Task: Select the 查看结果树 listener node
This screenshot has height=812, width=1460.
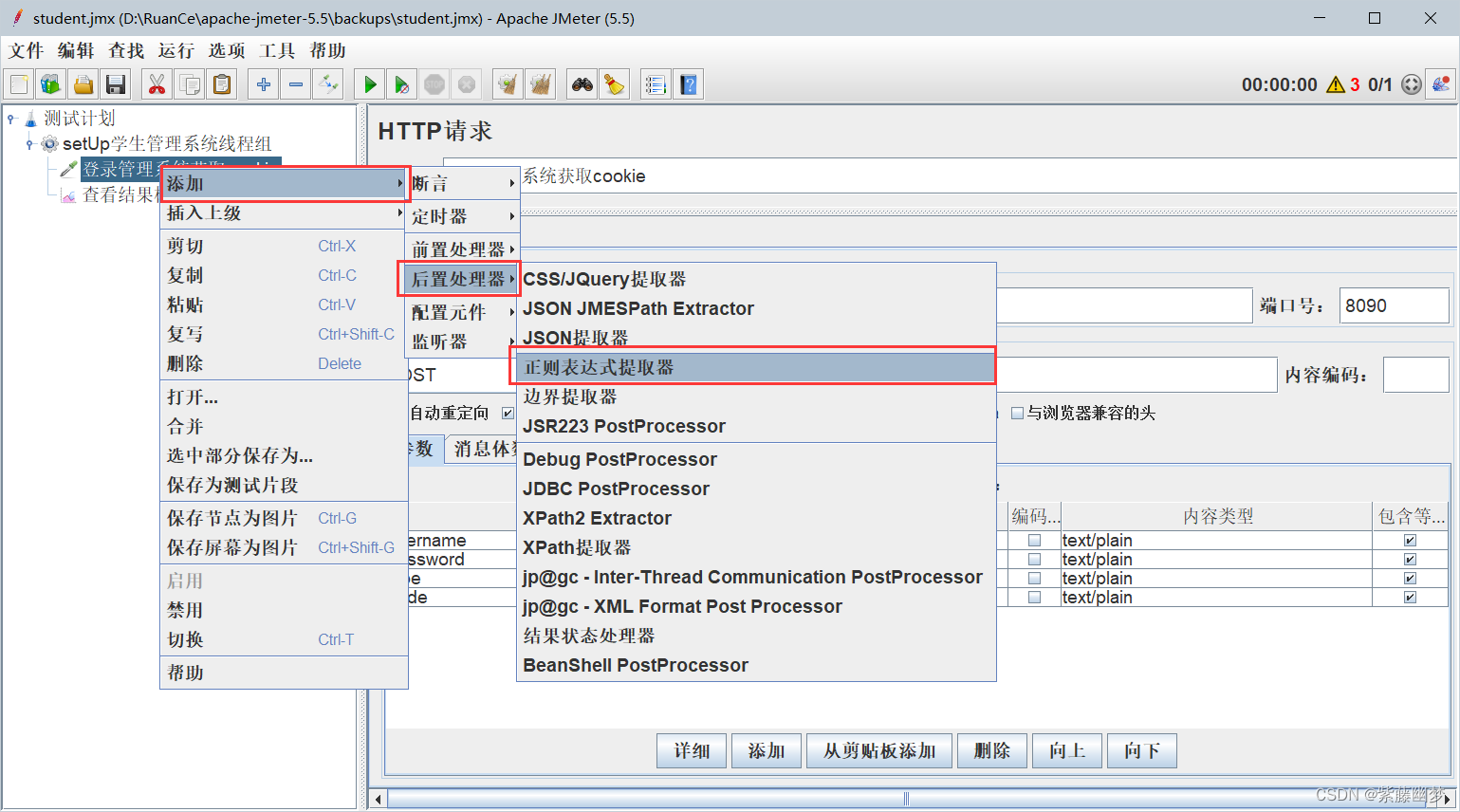Action: [x=120, y=194]
